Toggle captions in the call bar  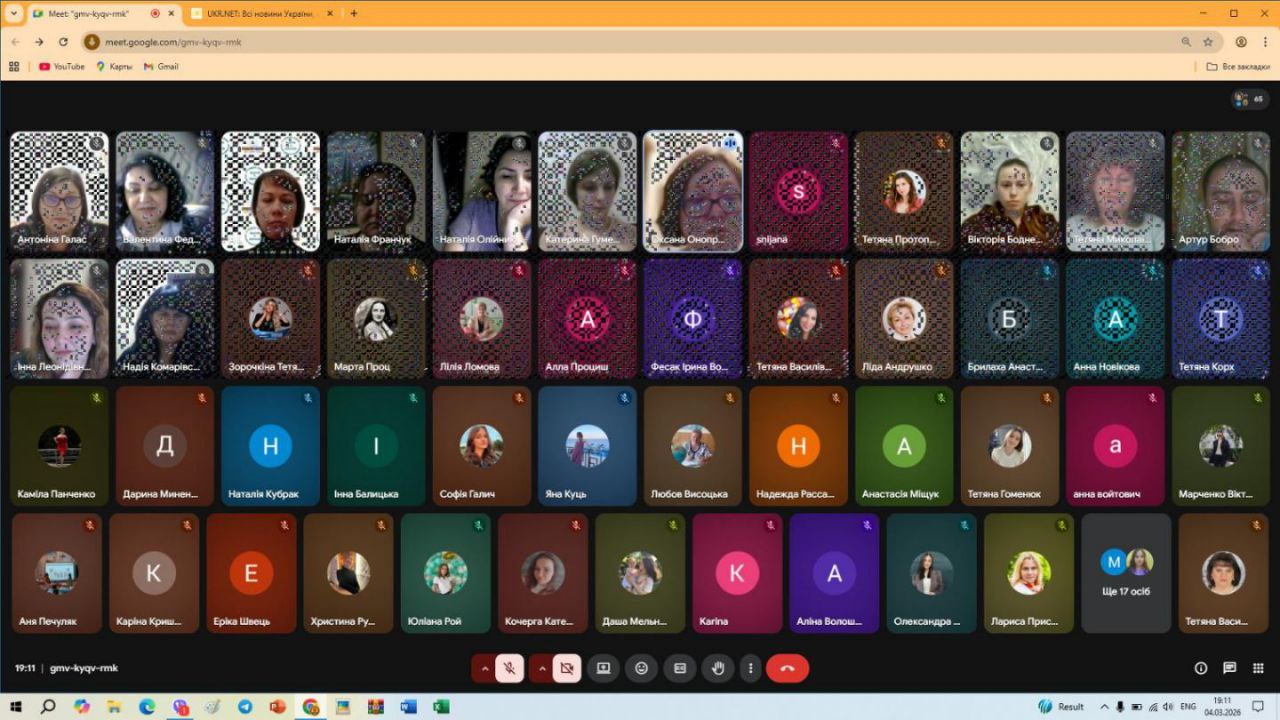coord(680,669)
